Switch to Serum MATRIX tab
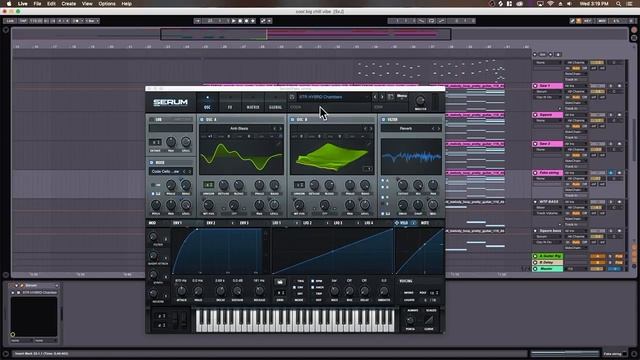The width and height of the screenshot is (640, 360). coord(253,107)
